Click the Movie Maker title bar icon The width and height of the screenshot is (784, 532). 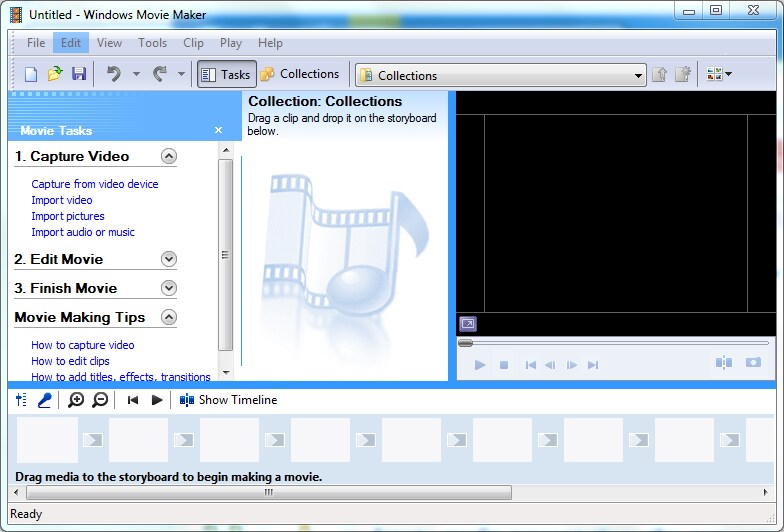click(17, 15)
